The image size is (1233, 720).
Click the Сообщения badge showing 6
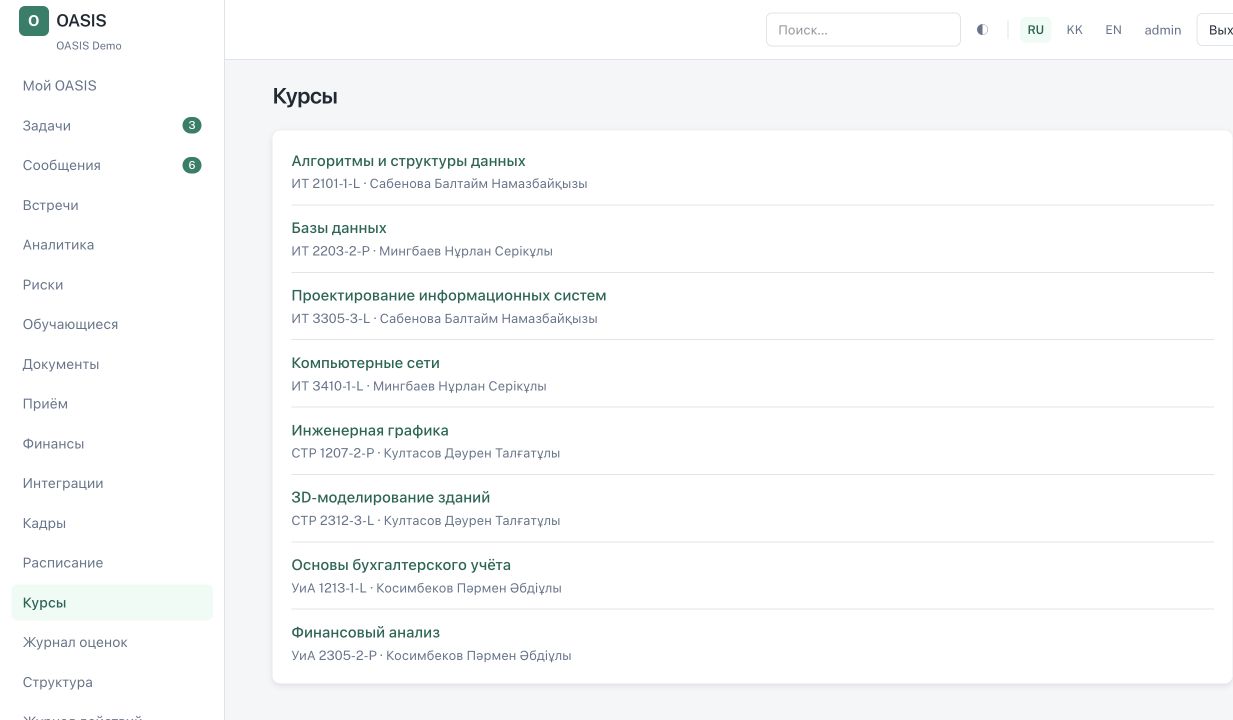[x=192, y=165]
